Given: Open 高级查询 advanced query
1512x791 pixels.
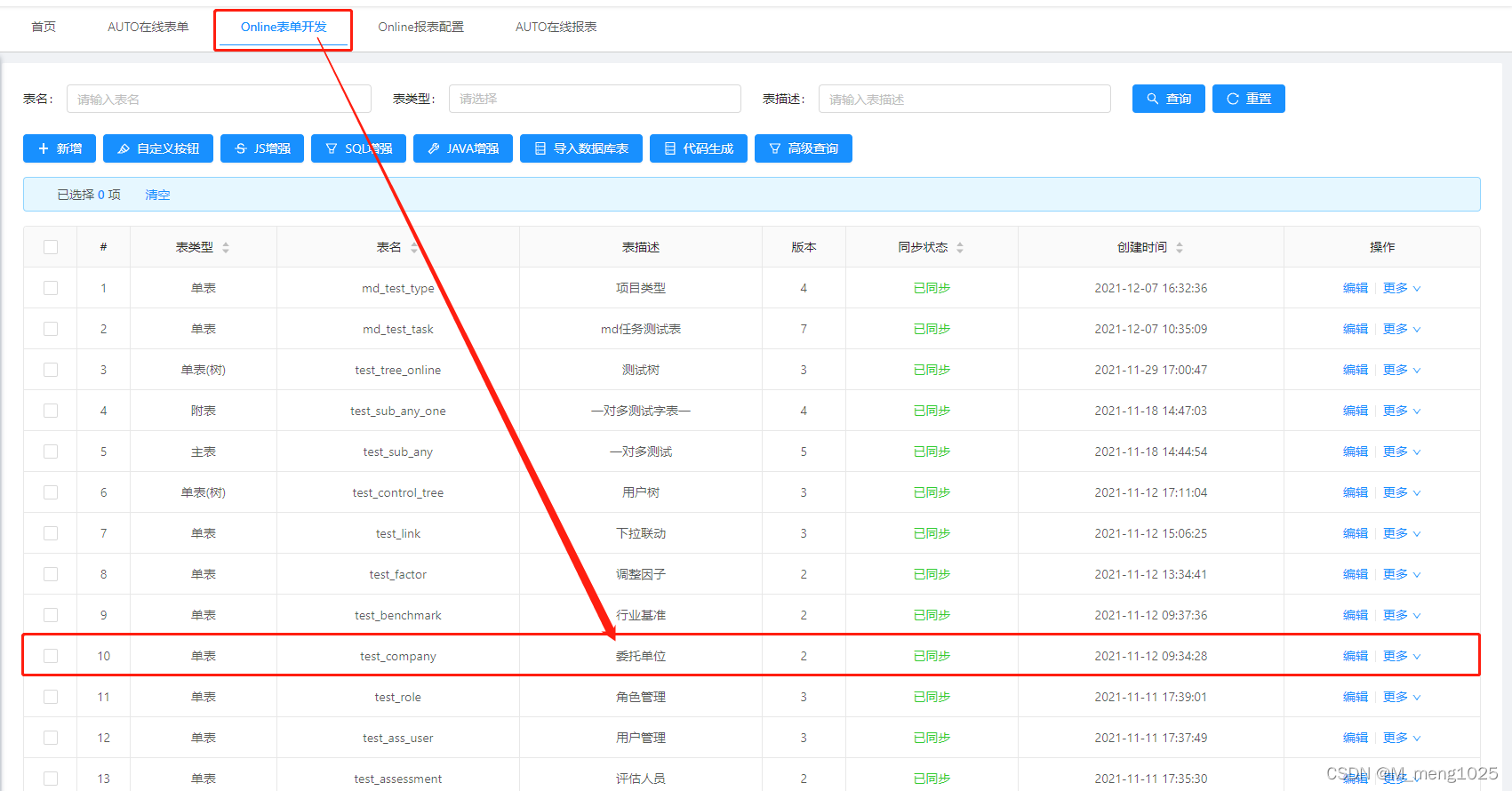Looking at the screenshot, I should 804,148.
